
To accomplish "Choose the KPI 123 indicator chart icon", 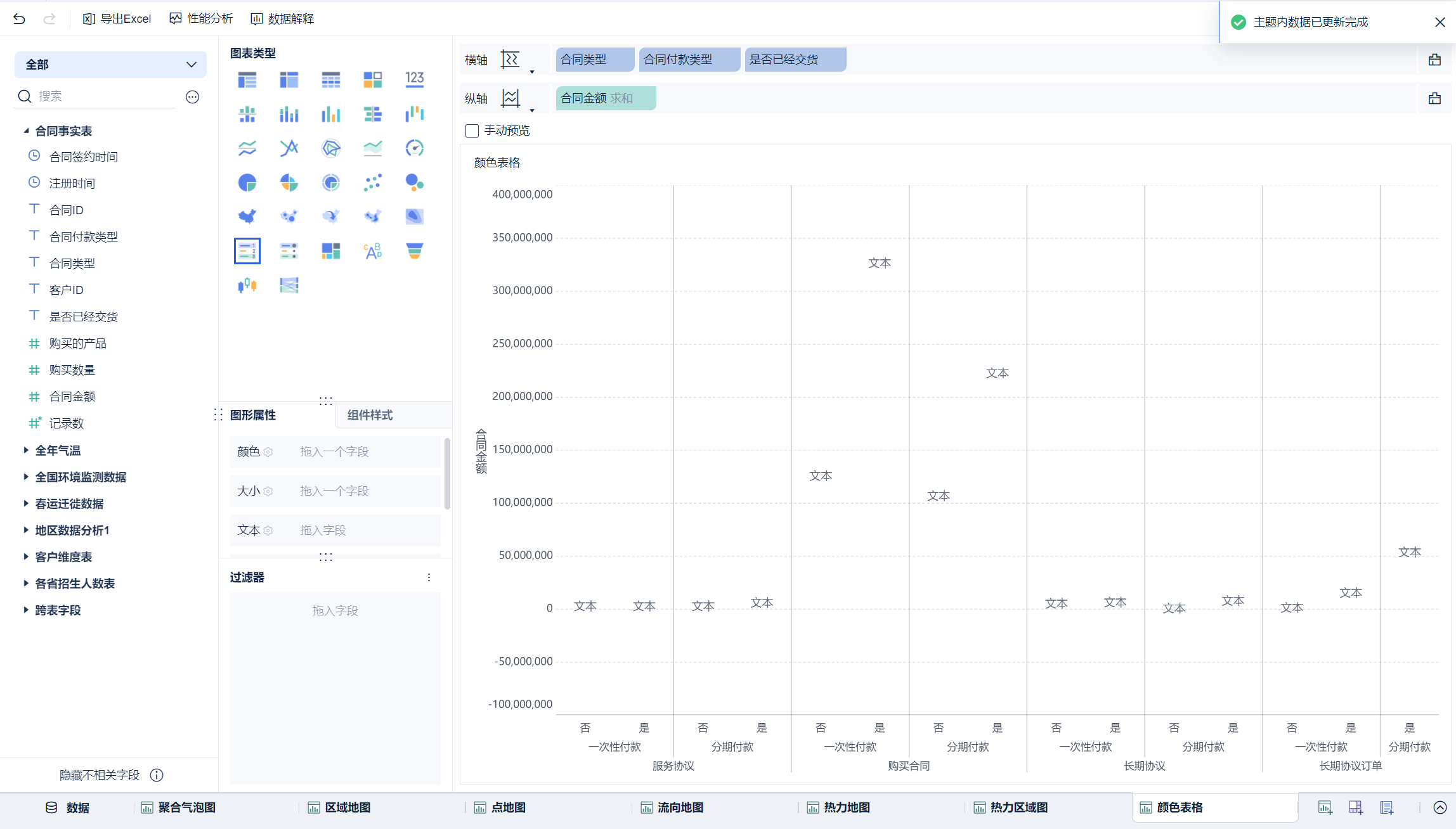I will [x=414, y=79].
